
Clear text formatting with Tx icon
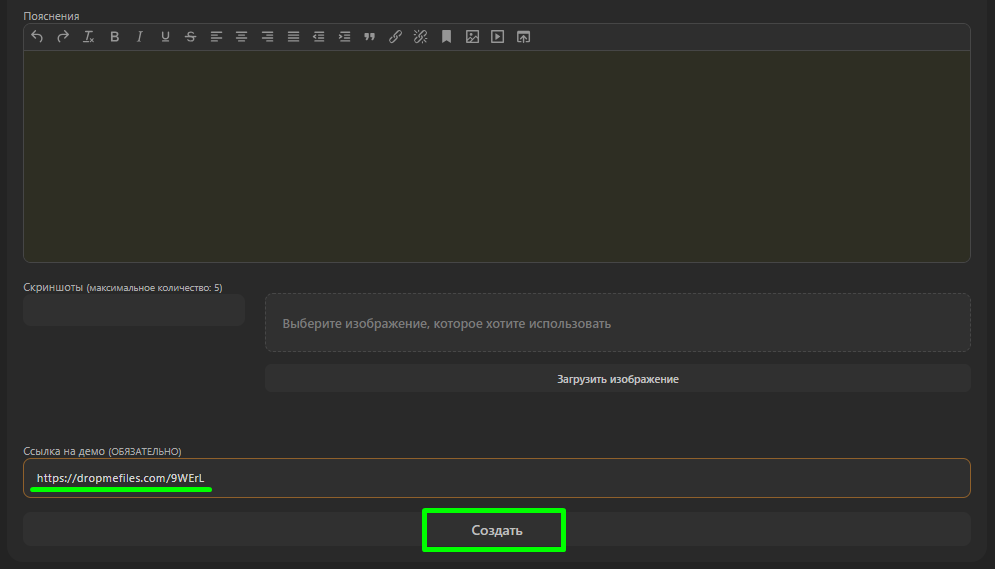coord(89,37)
